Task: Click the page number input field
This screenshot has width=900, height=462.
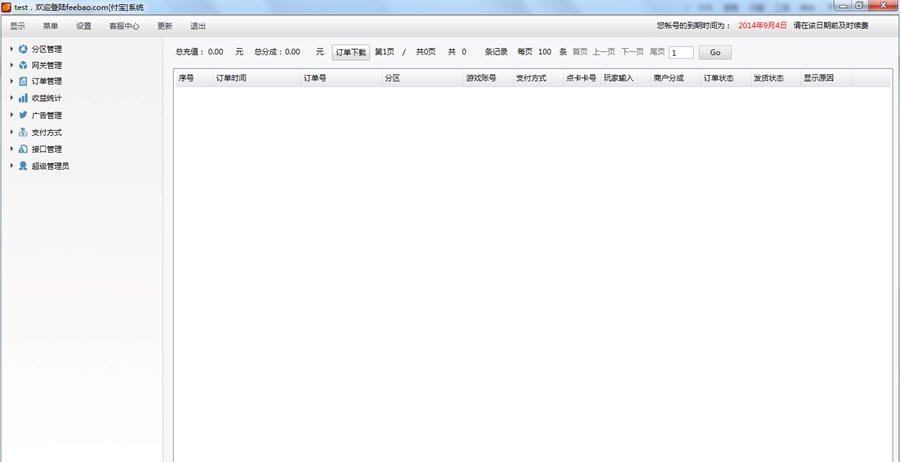Action: pos(681,52)
